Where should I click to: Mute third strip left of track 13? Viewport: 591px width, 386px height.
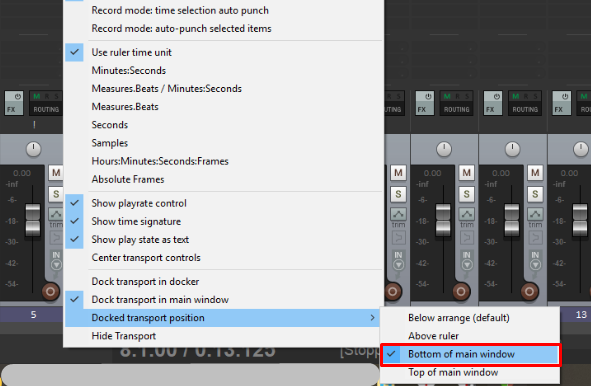click(398, 173)
